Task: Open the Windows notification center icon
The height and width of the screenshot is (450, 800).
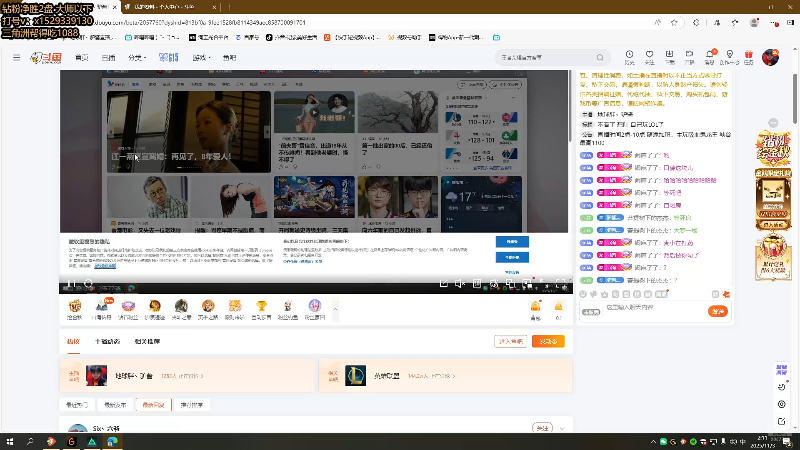Action: 788,442
